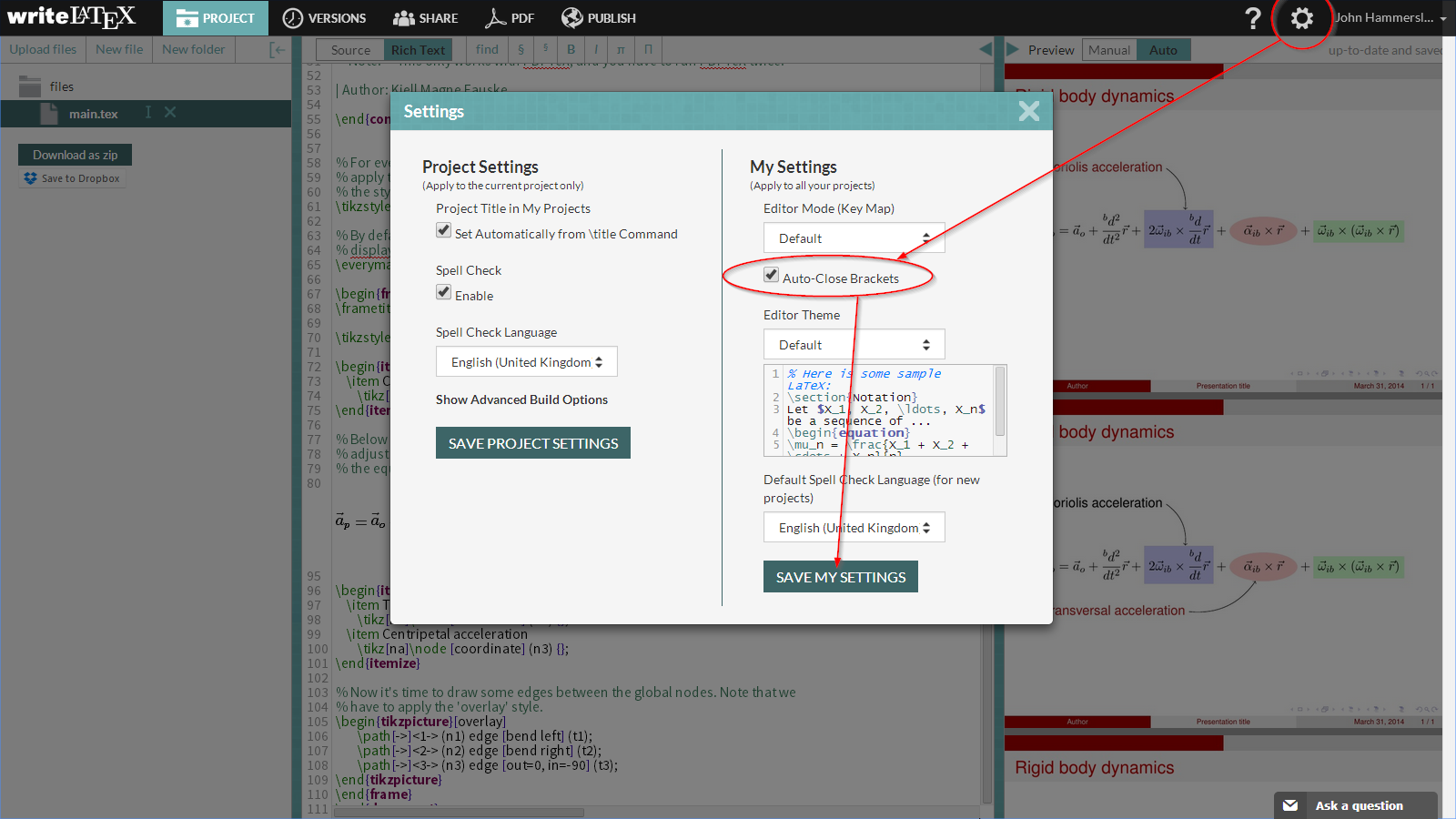Select the bold formatting icon
1456x819 pixels.
pos(571,49)
